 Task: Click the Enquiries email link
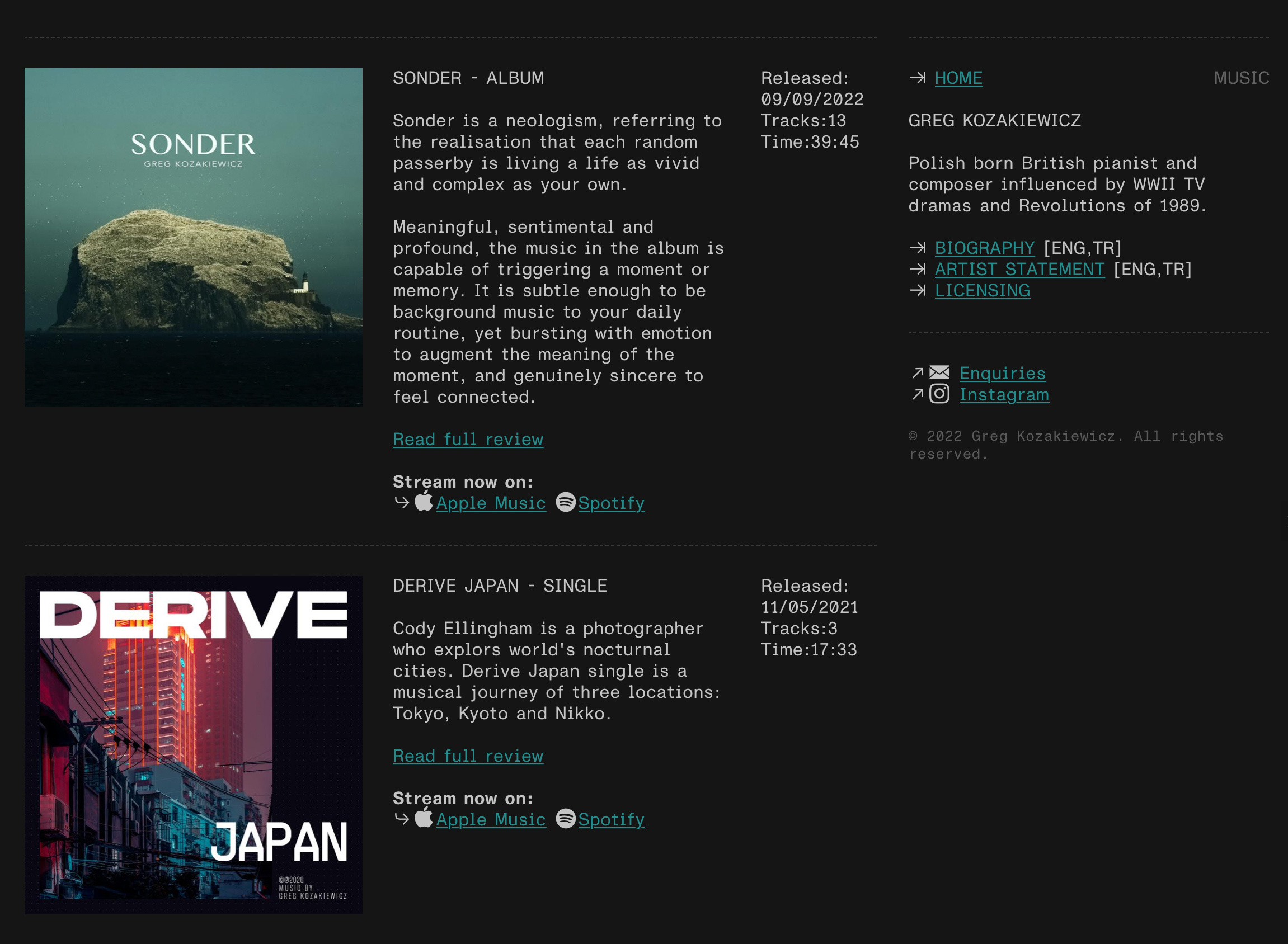[x=1002, y=373]
